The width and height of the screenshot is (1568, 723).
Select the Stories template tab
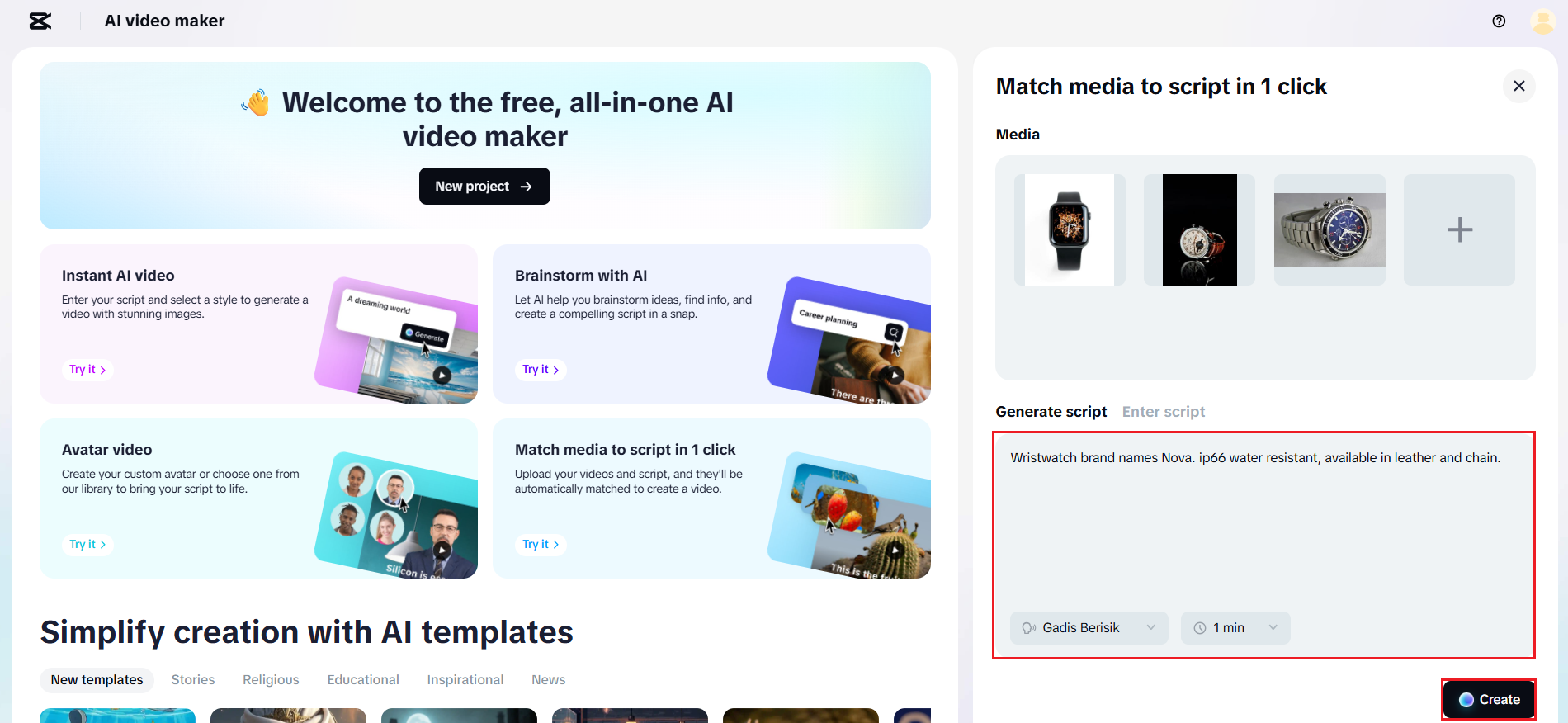[193, 680]
